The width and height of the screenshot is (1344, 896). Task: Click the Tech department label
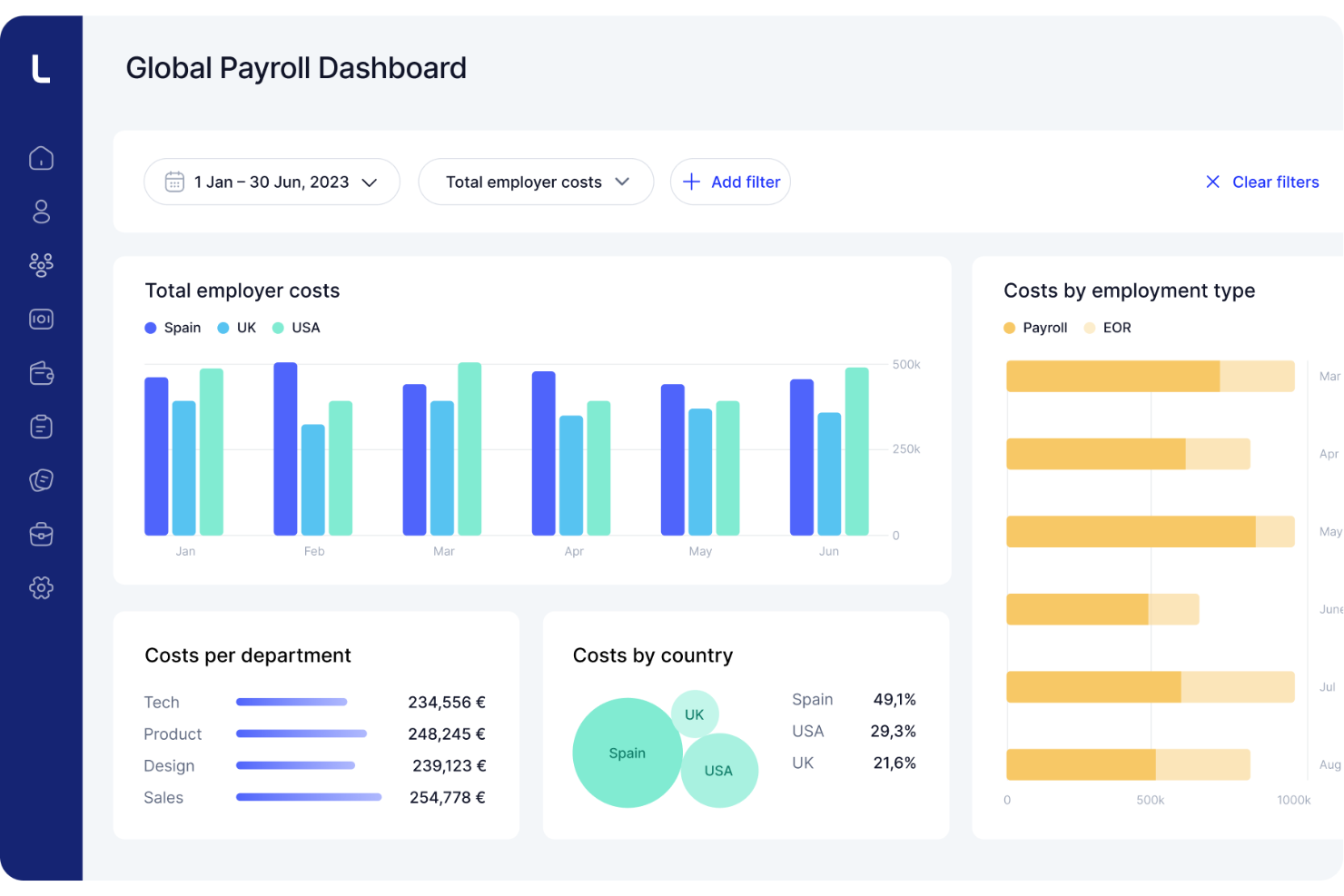coord(162,702)
